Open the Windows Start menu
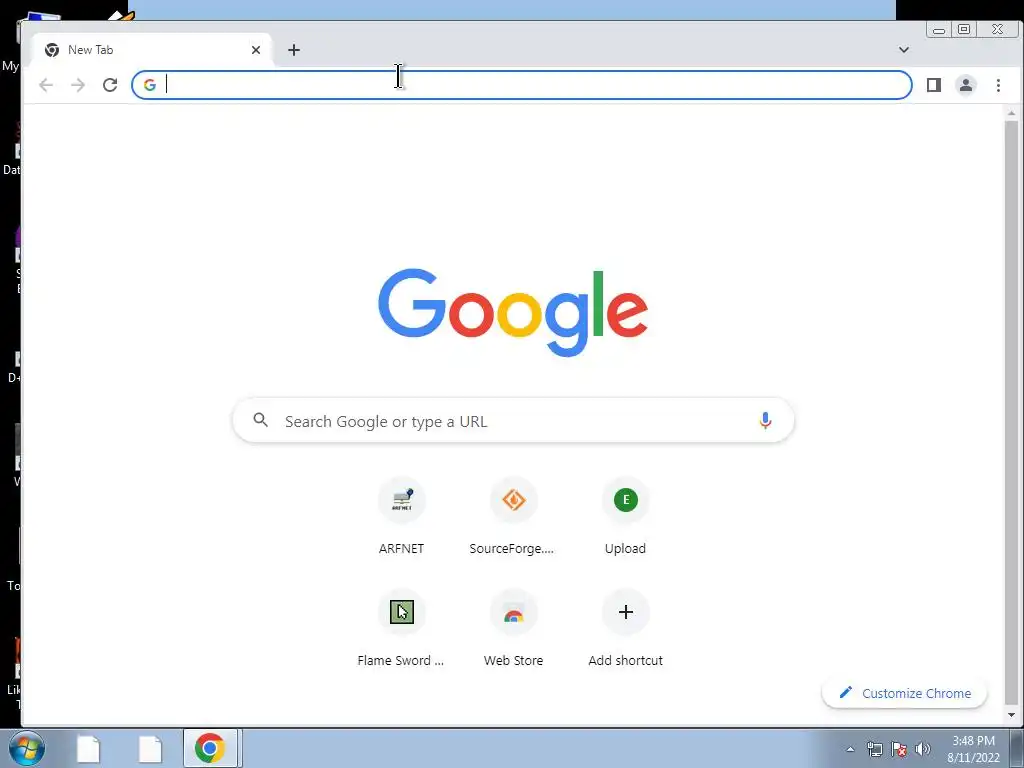The height and width of the screenshot is (768, 1024). (26, 748)
